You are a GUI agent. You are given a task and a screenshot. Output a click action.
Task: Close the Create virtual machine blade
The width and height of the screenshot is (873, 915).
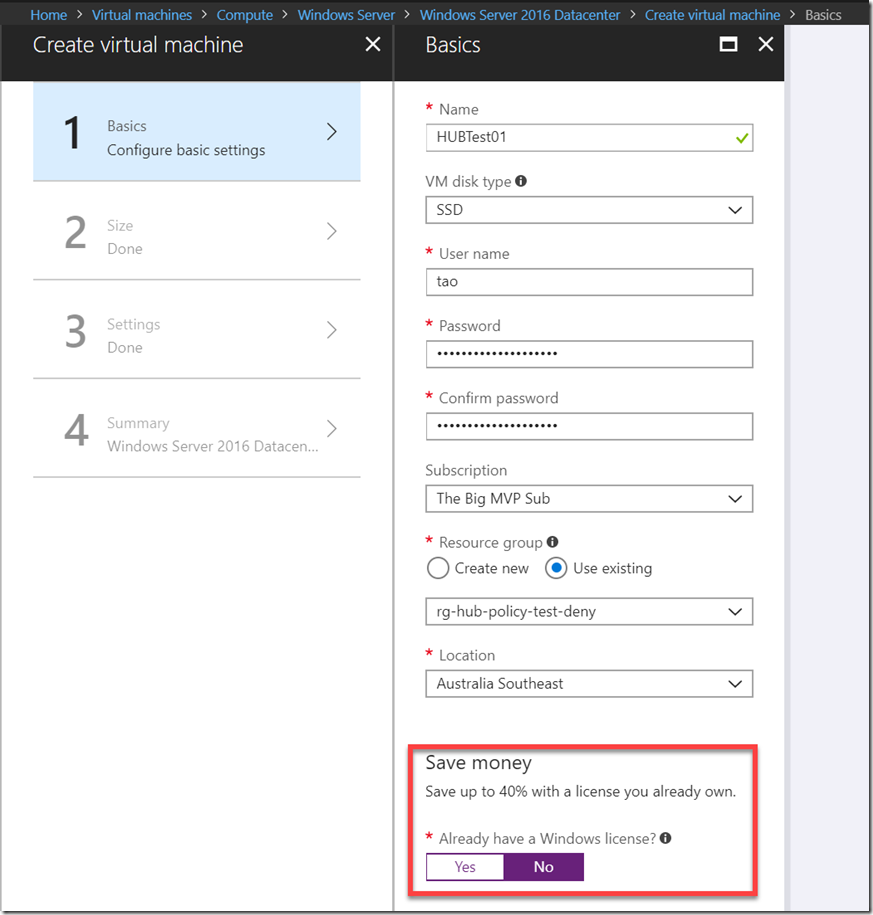(373, 44)
